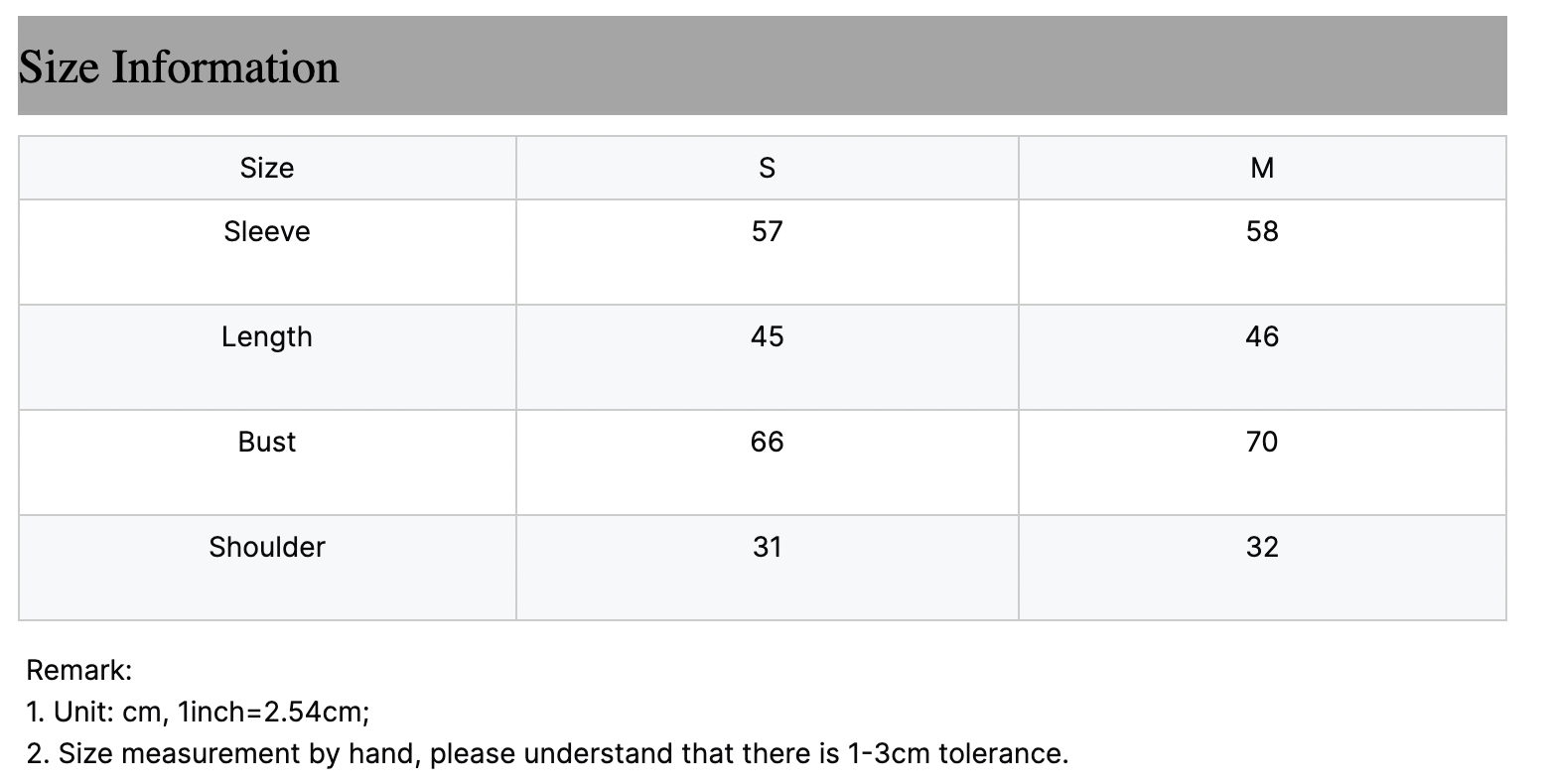1555x784 pixels.
Task: Click the Remark label text
Action: point(79,670)
